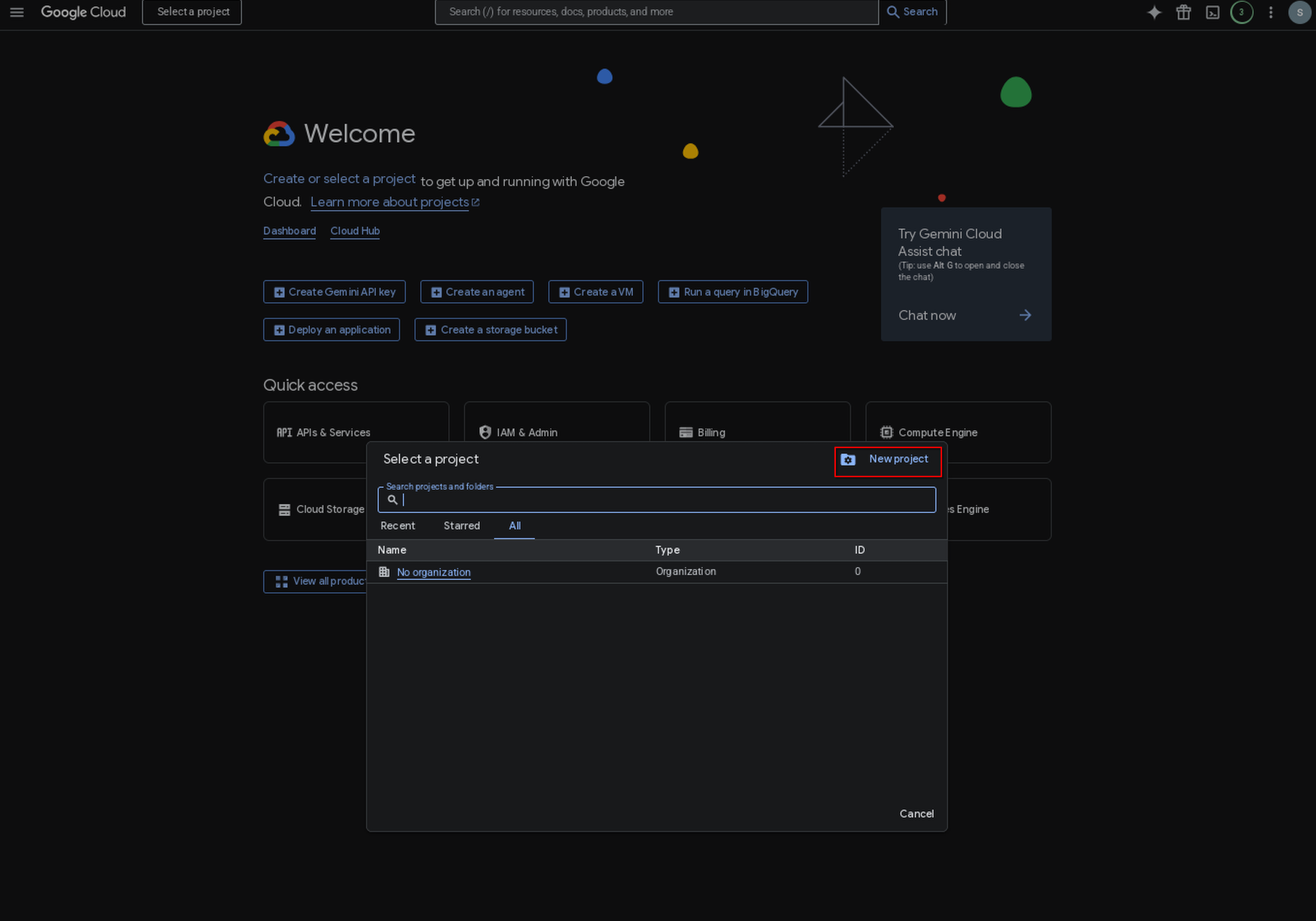1316x921 pixels.
Task: Focus the Search projects and folders field
Action: click(x=657, y=500)
